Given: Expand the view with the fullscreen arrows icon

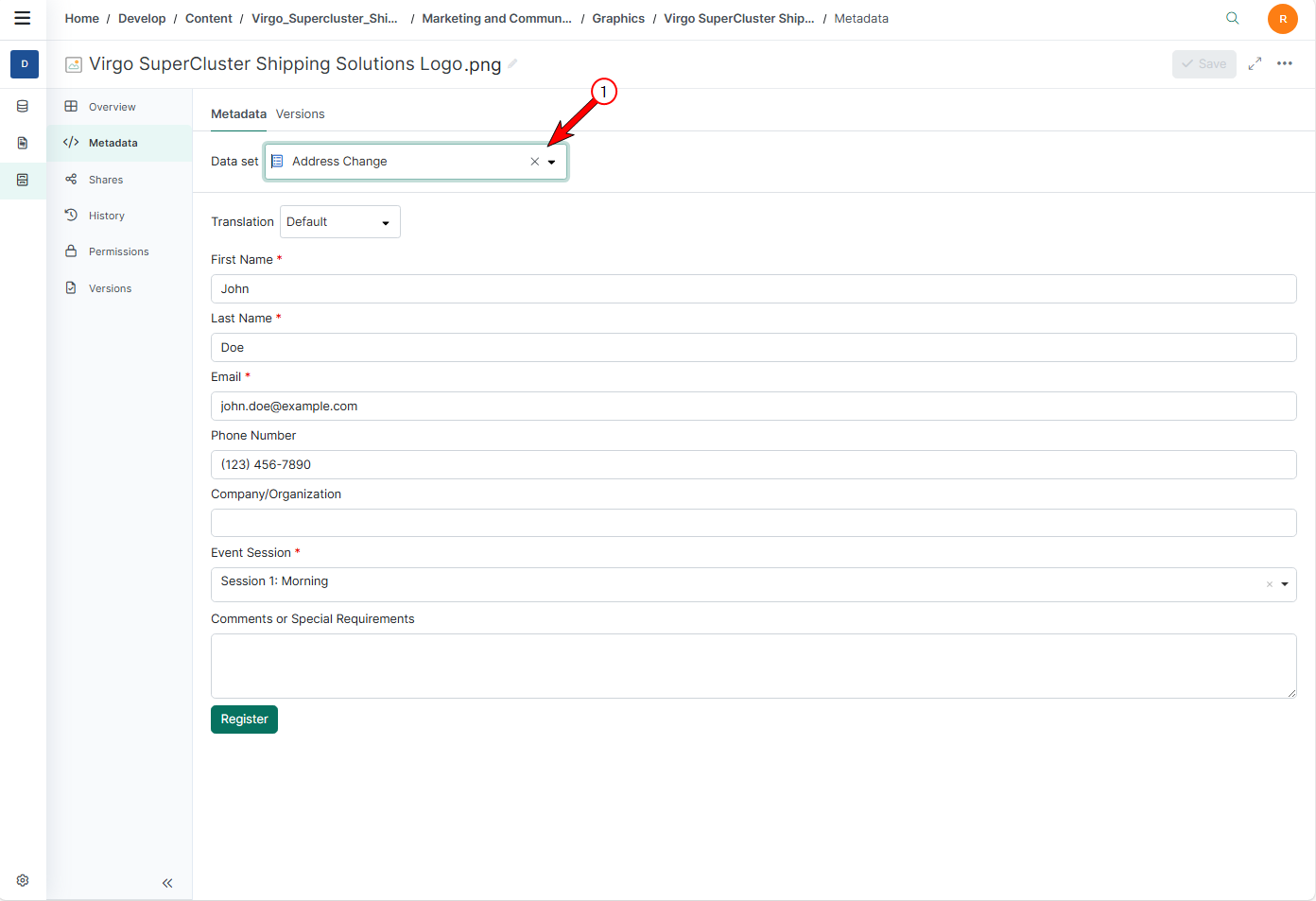Looking at the screenshot, I should coord(1255,63).
